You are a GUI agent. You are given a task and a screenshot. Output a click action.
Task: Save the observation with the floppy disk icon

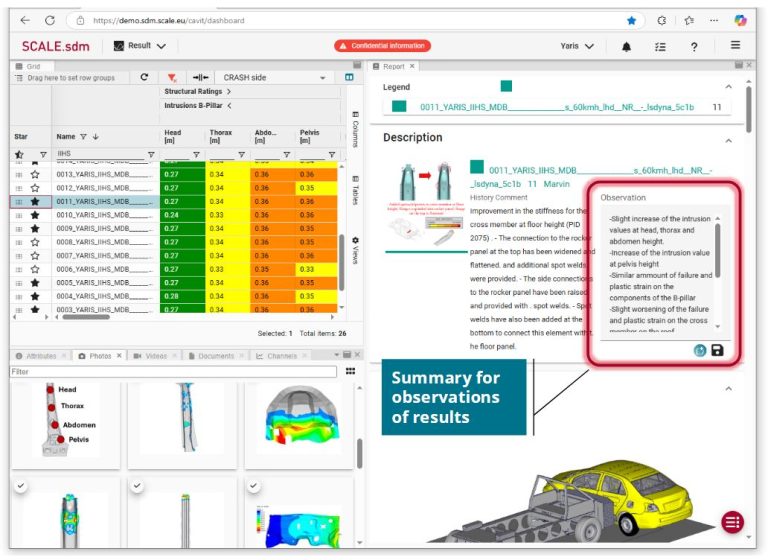point(718,350)
